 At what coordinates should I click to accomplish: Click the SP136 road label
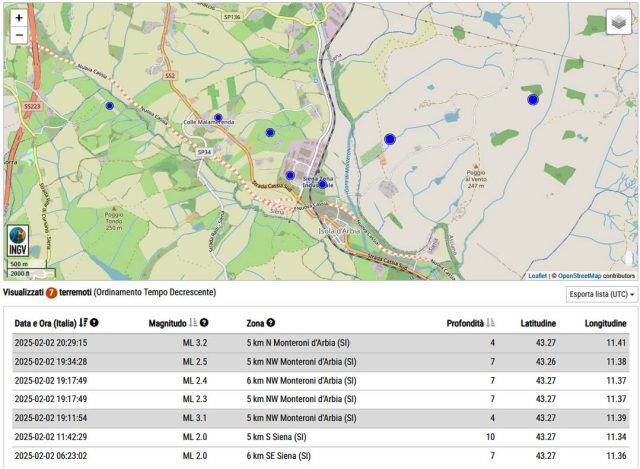tap(232, 17)
